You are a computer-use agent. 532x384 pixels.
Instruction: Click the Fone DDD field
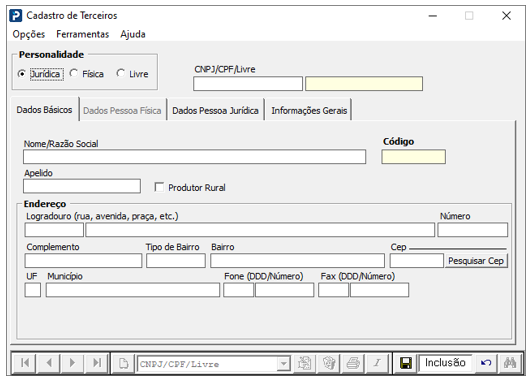239,290
